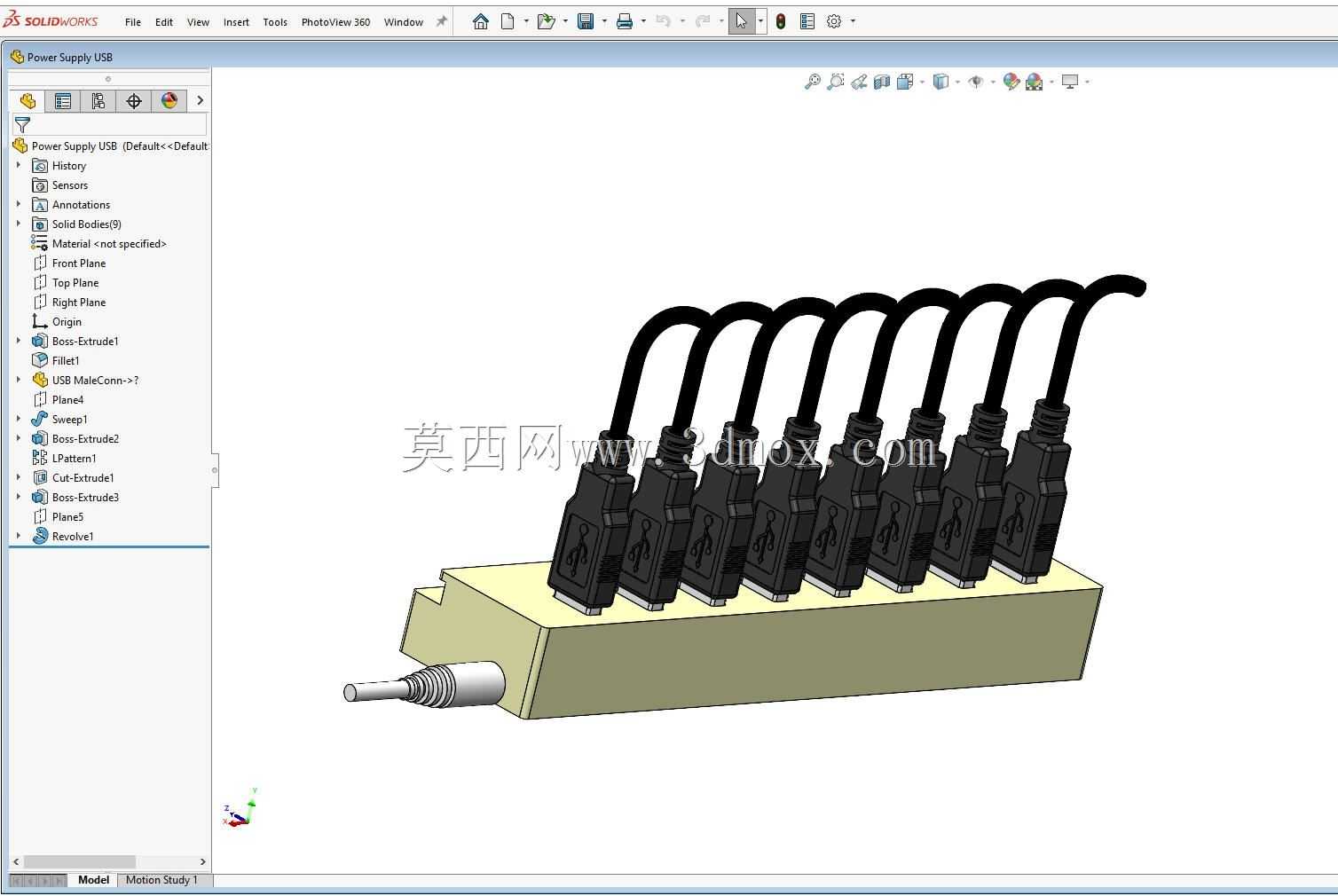Image resolution: width=1338 pixels, height=896 pixels.
Task: Save the current document
Action: (x=586, y=21)
